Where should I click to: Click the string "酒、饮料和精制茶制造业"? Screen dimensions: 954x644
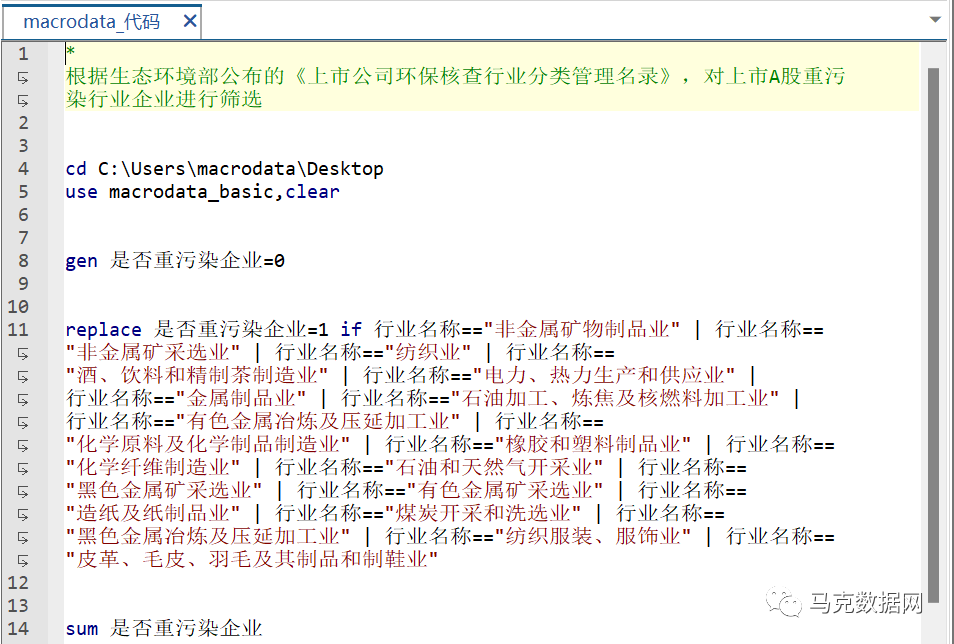coord(197,376)
